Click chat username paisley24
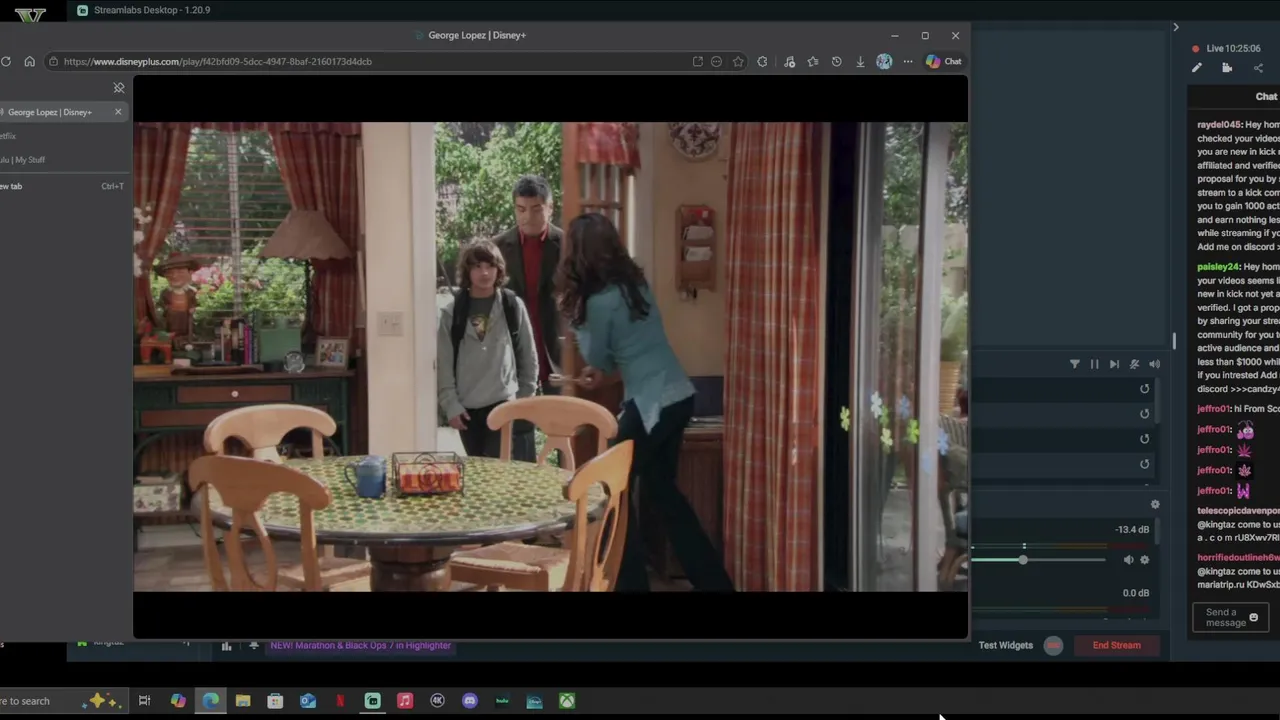The height and width of the screenshot is (720, 1280). pos(1218,267)
